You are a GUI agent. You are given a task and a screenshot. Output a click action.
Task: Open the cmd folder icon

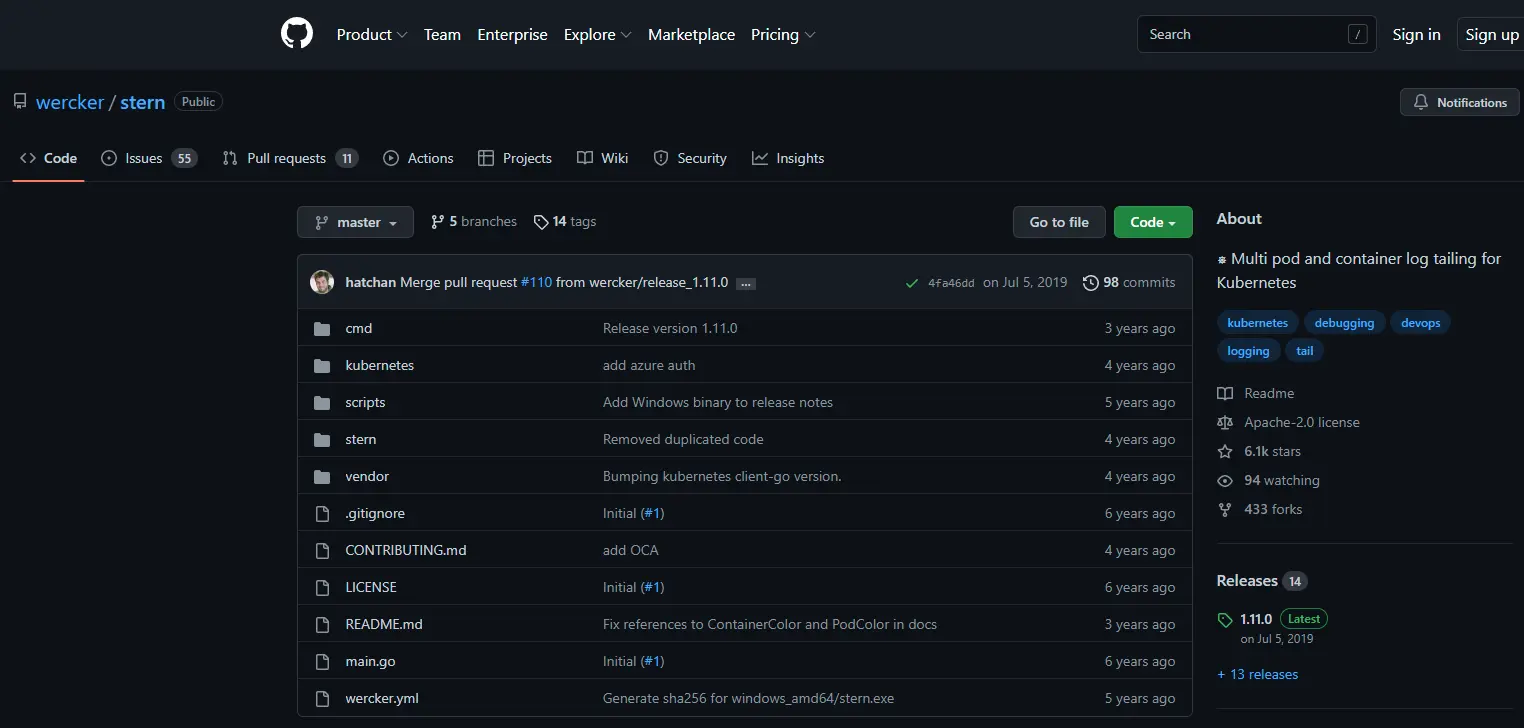click(322, 328)
